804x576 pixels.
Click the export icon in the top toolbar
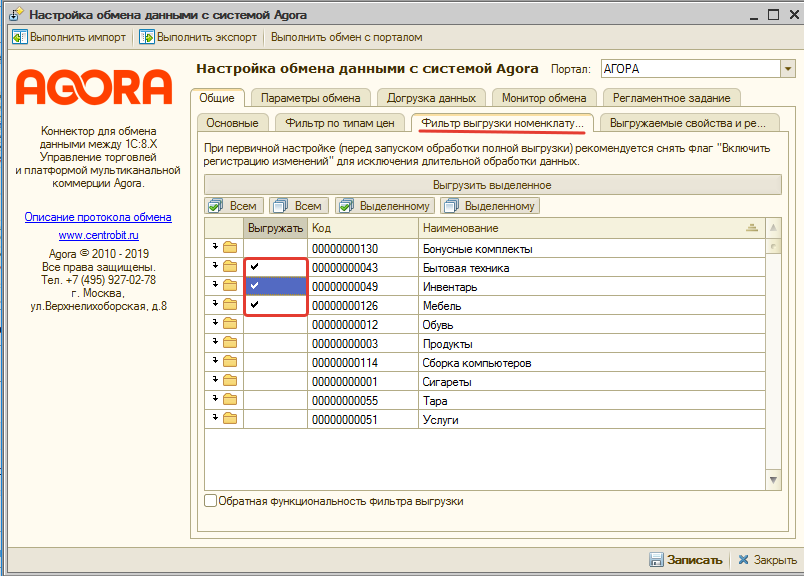pos(147,37)
